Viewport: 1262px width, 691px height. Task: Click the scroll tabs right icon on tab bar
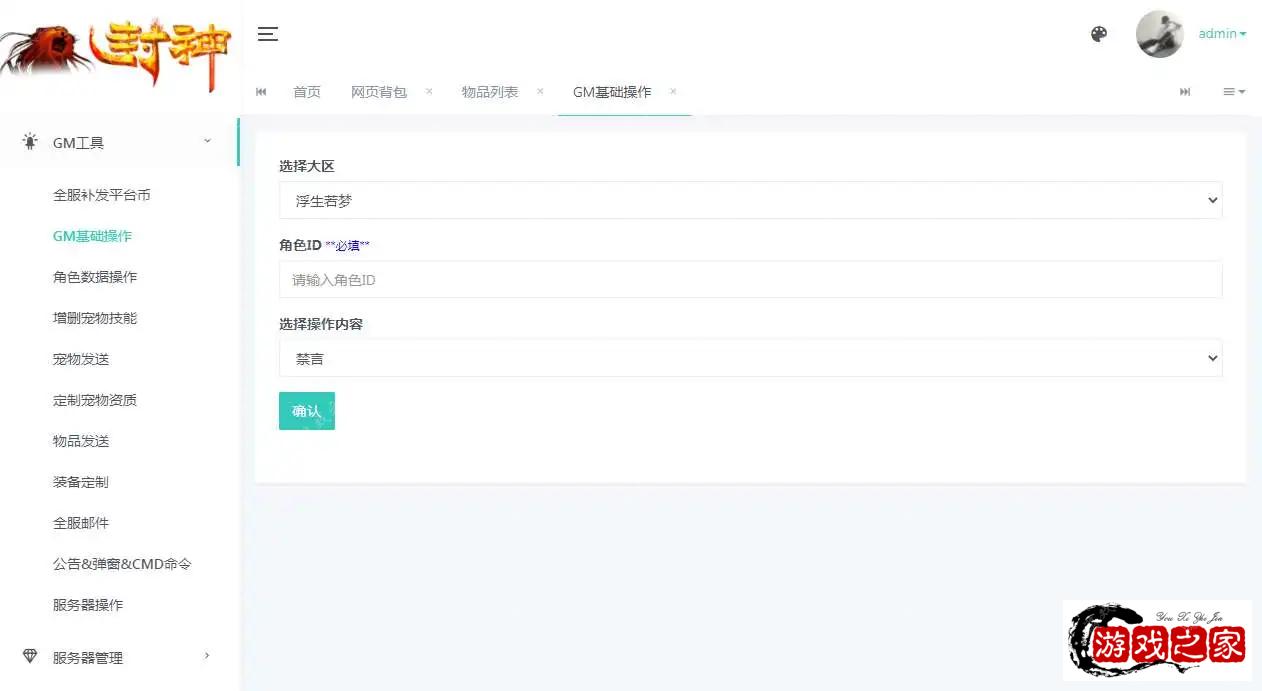click(1185, 91)
